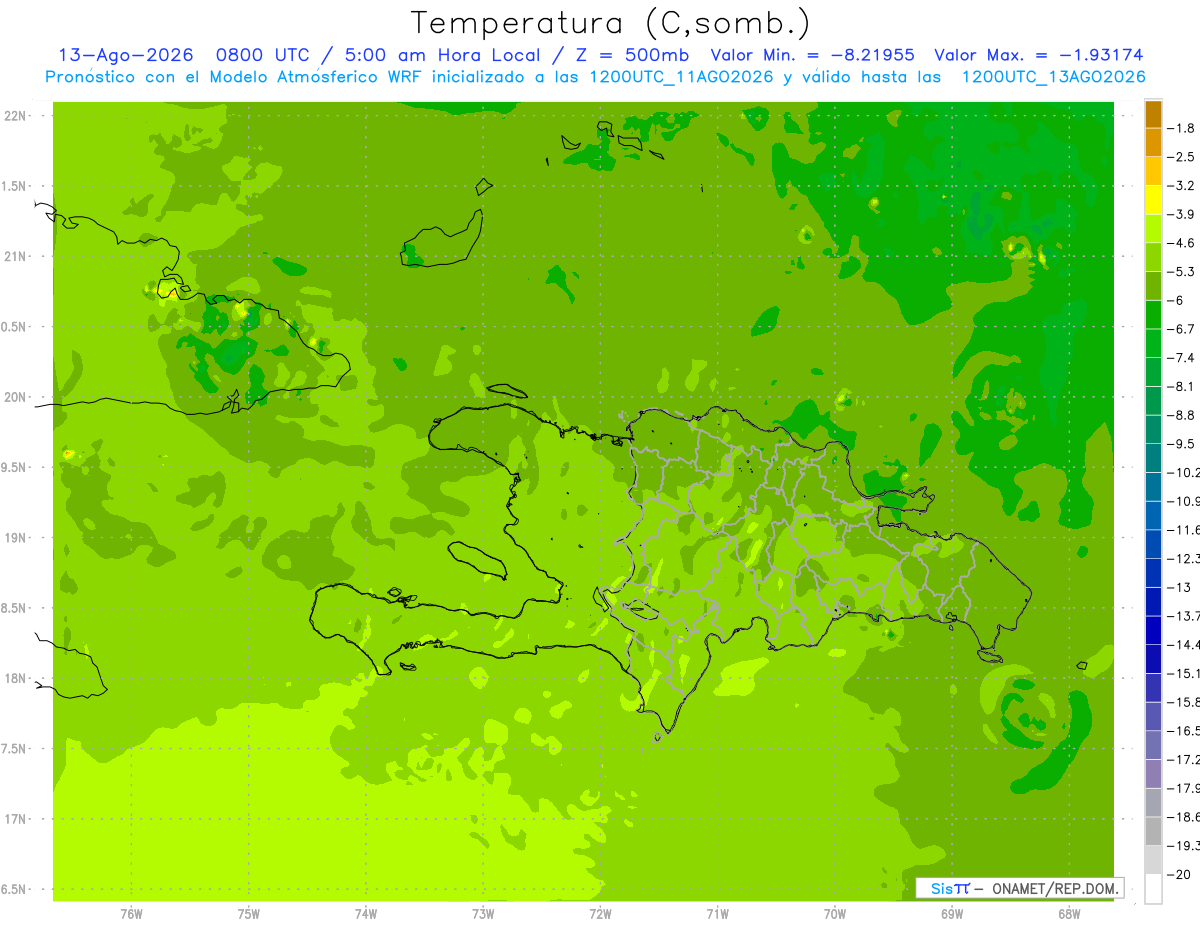Select the date text "13-Ago-2026"
The height and width of the screenshot is (927, 1200).
[x=126, y=55]
